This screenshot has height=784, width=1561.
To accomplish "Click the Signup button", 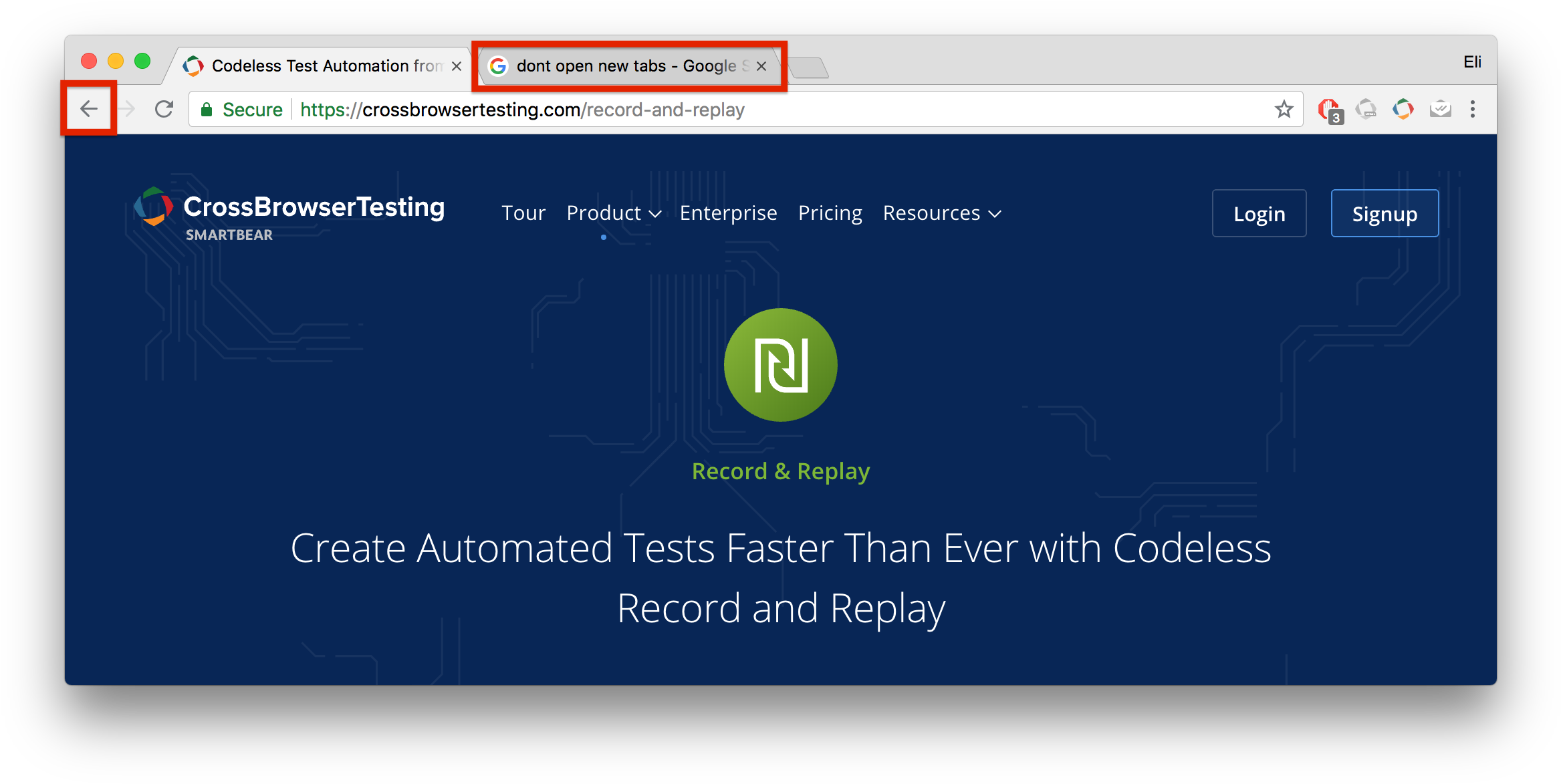I will click(1385, 213).
